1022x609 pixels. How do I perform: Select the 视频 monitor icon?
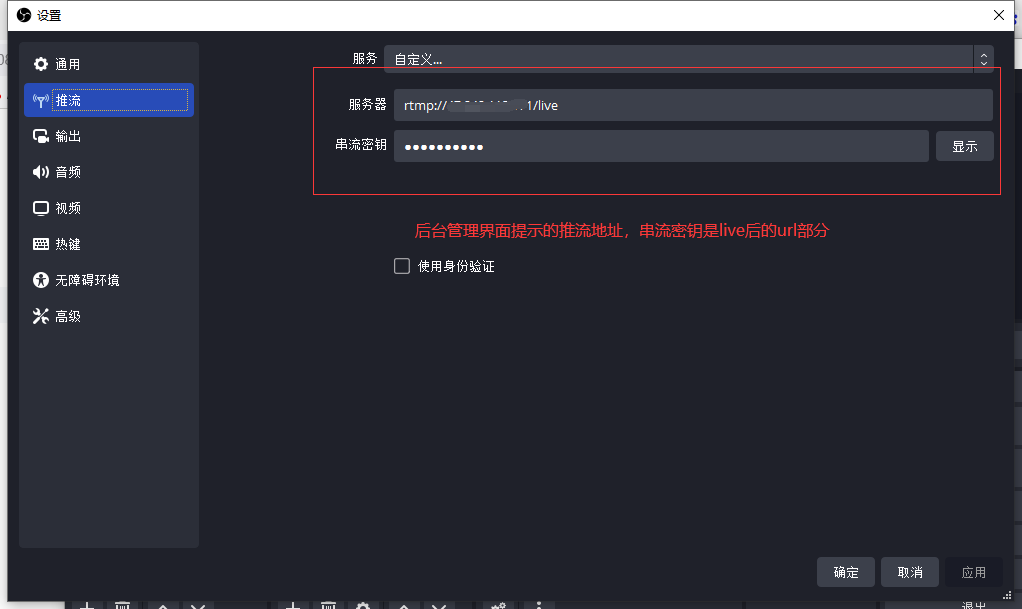(41, 208)
